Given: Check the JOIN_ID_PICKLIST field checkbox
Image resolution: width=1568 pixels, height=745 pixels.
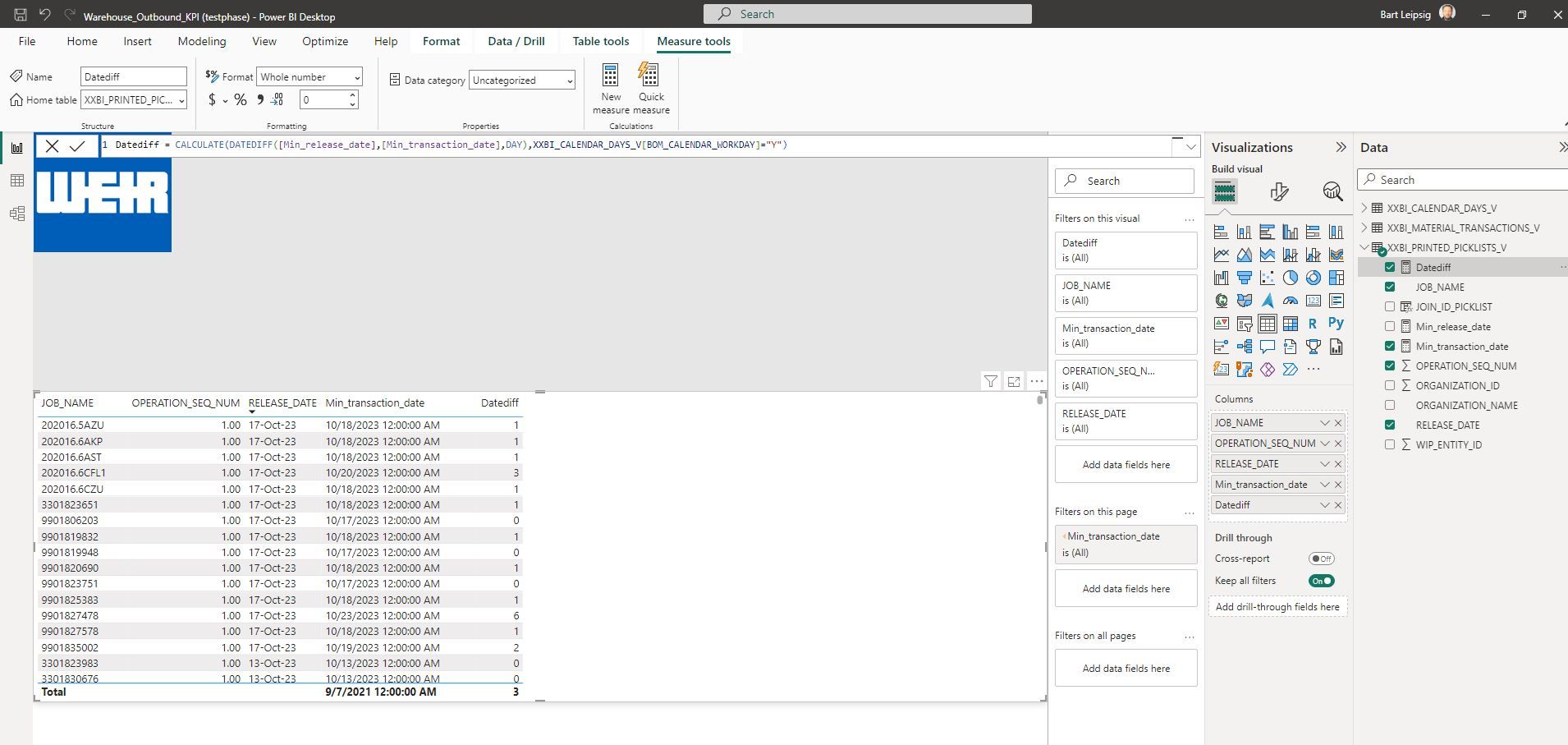Looking at the screenshot, I should click(1390, 306).
